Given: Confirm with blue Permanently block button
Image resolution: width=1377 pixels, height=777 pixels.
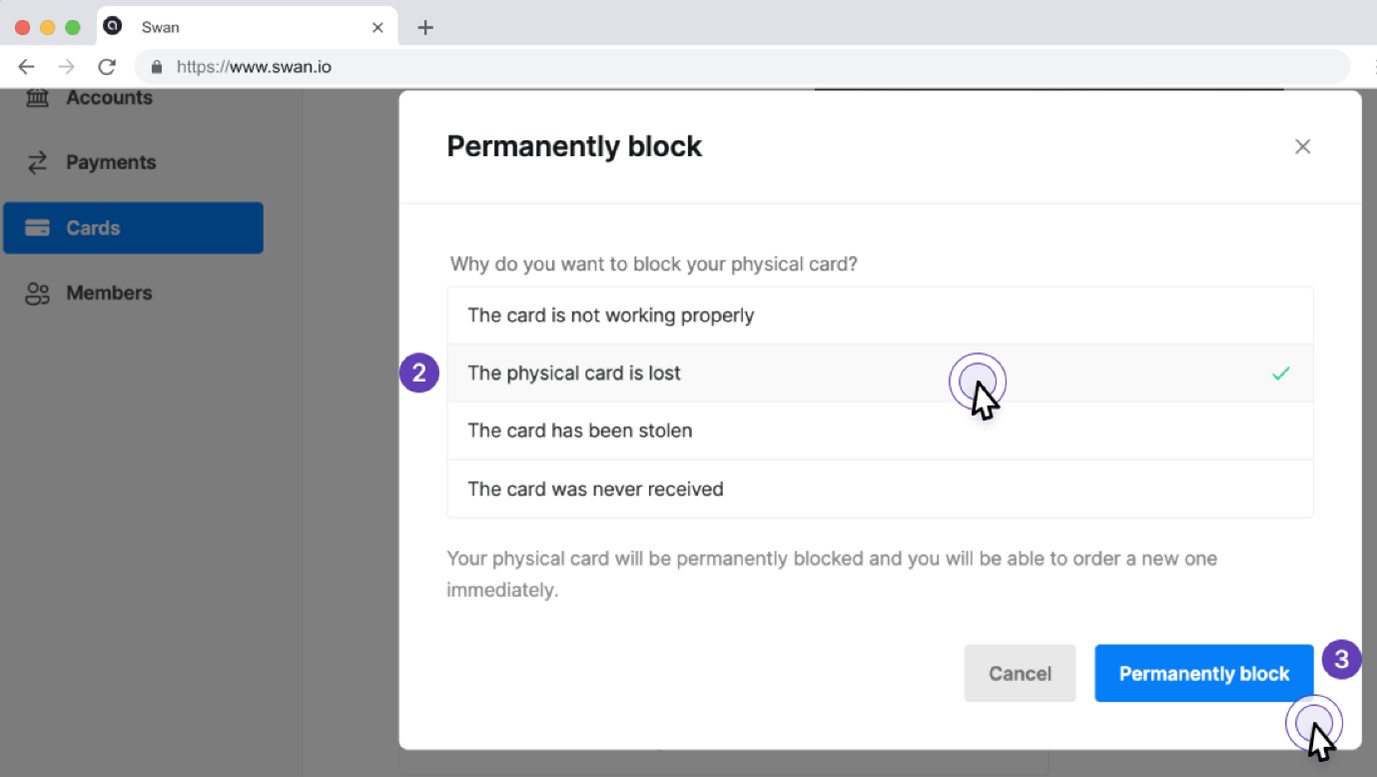Looking at the screenshot, I should pyautogui.click(x=1203, y=674).
